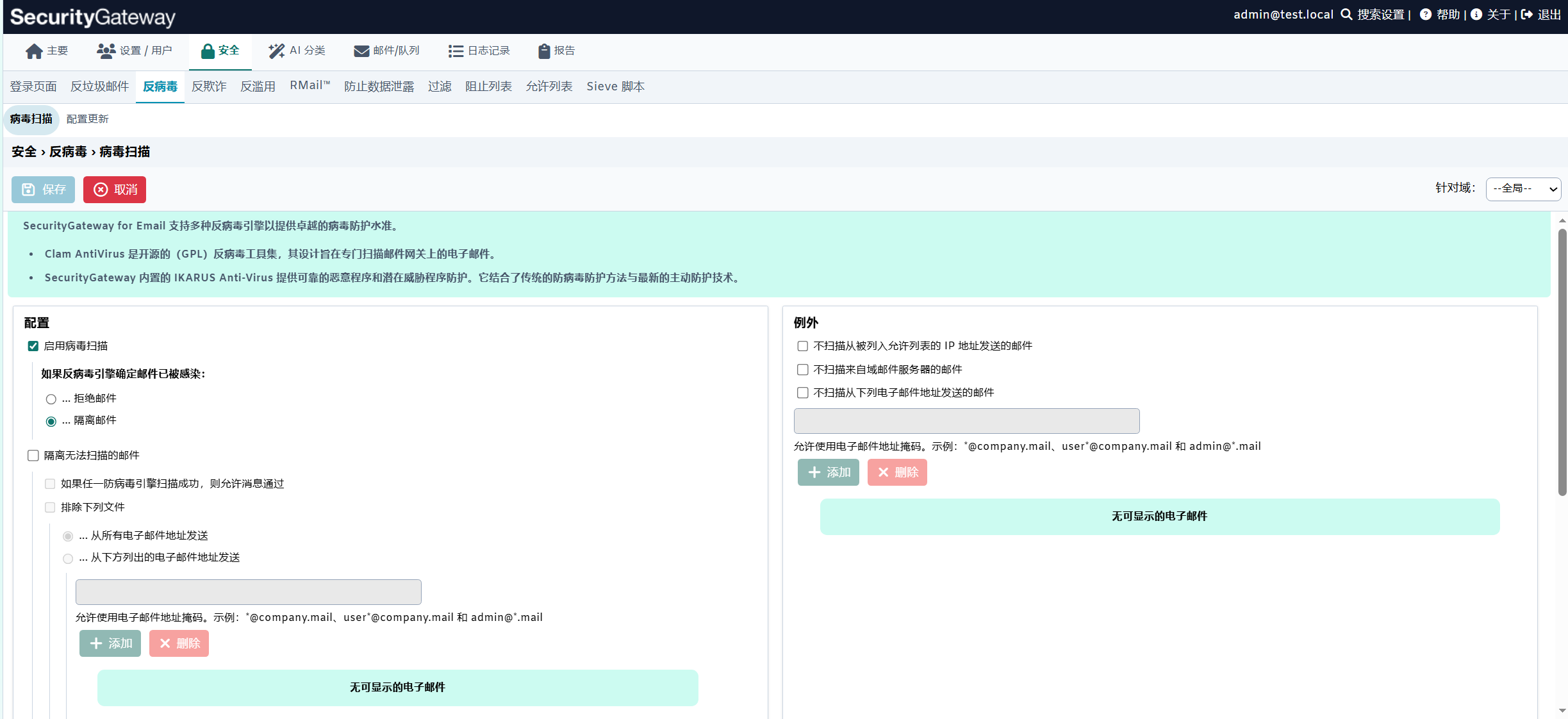The image size is (1568, 719).
Task: Click the 例外 email address input field
Action: pos(966,421)
